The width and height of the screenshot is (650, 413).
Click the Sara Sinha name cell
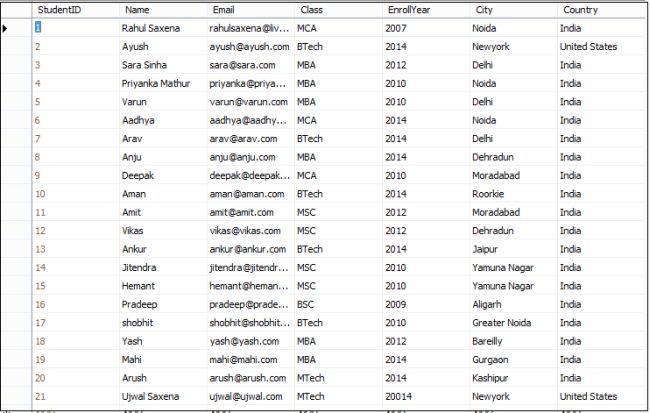click(144, 65)
